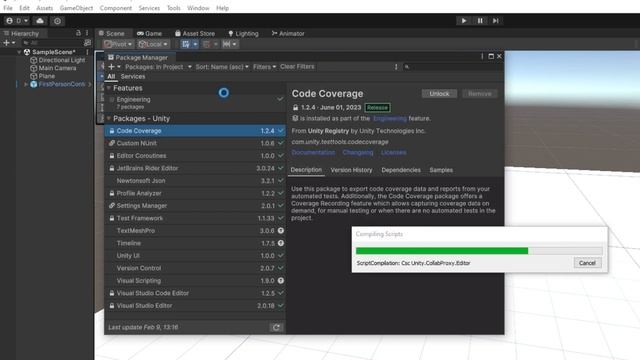Open the File menu

[x=8, y=8]
